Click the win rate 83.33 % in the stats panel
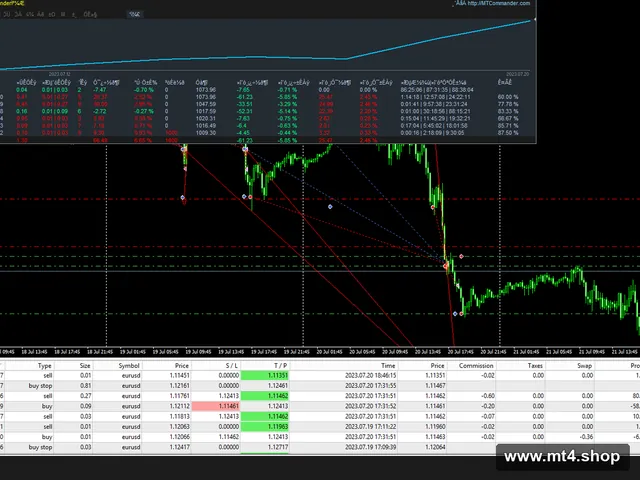Viewport: 640px width, 480px height. [x=508, y=111]
